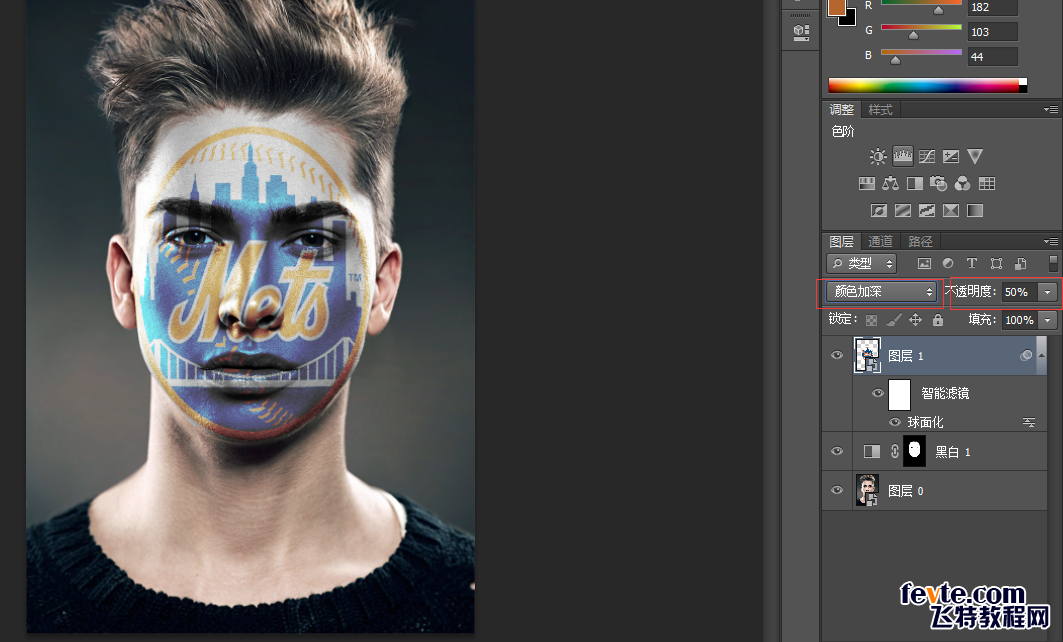Toggle lock transparent pixels

871,320
